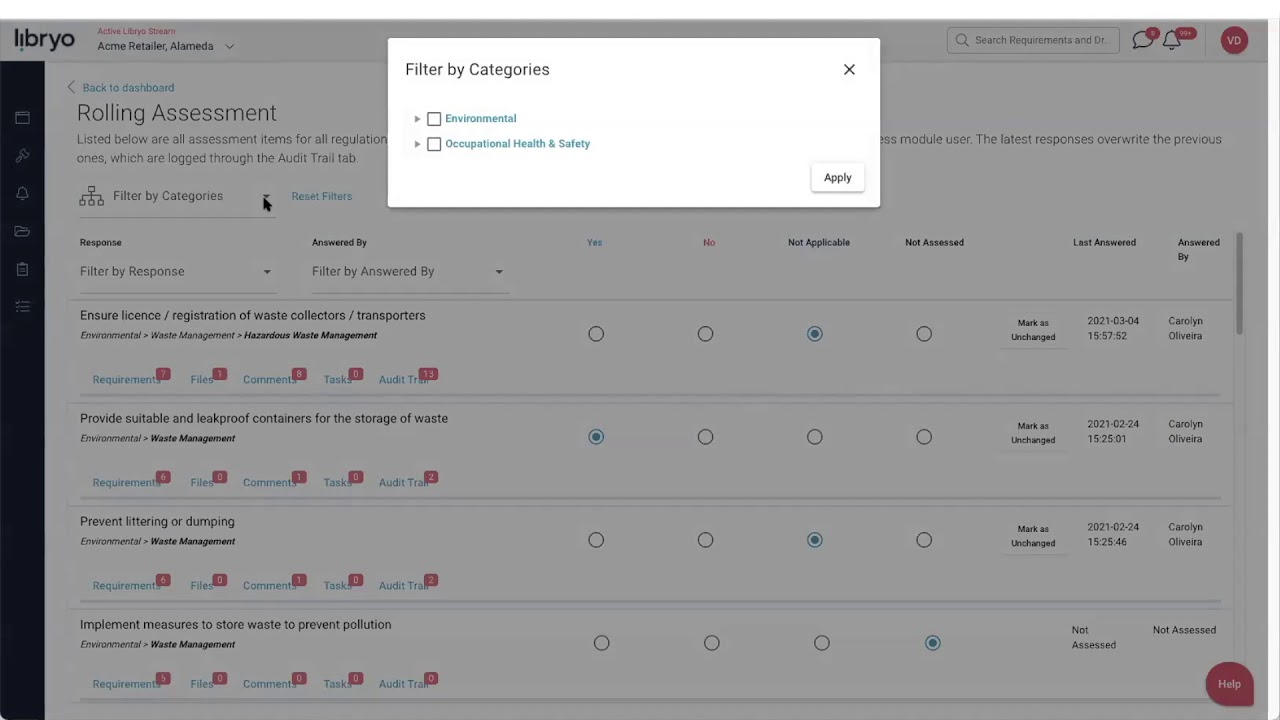The image size is (1280, 720).
Task: Click 'Prevent littering or dumping' title
Action: pyautogui.click(x=157, y=522)
